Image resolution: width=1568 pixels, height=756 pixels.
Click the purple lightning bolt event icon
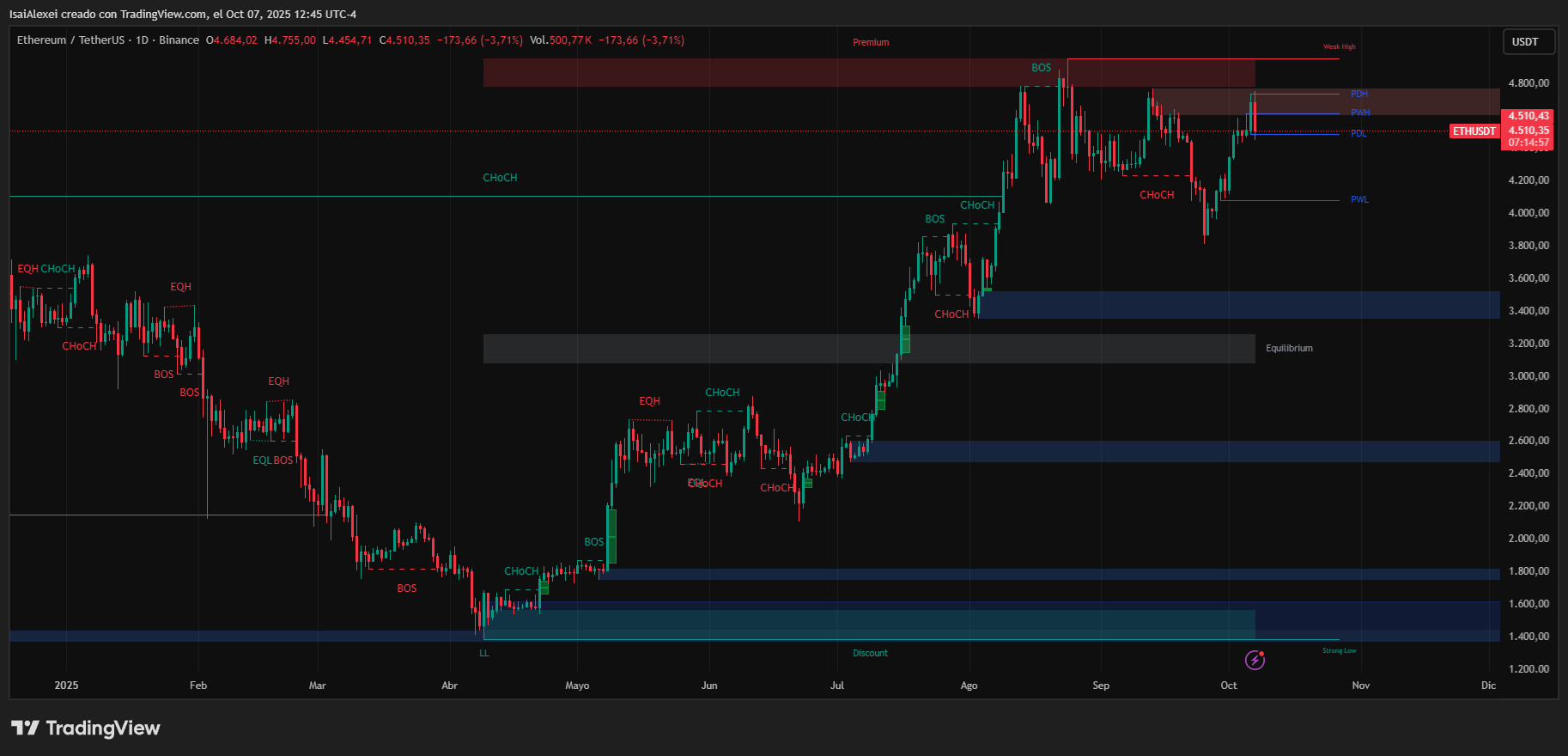pos(1255,660)
